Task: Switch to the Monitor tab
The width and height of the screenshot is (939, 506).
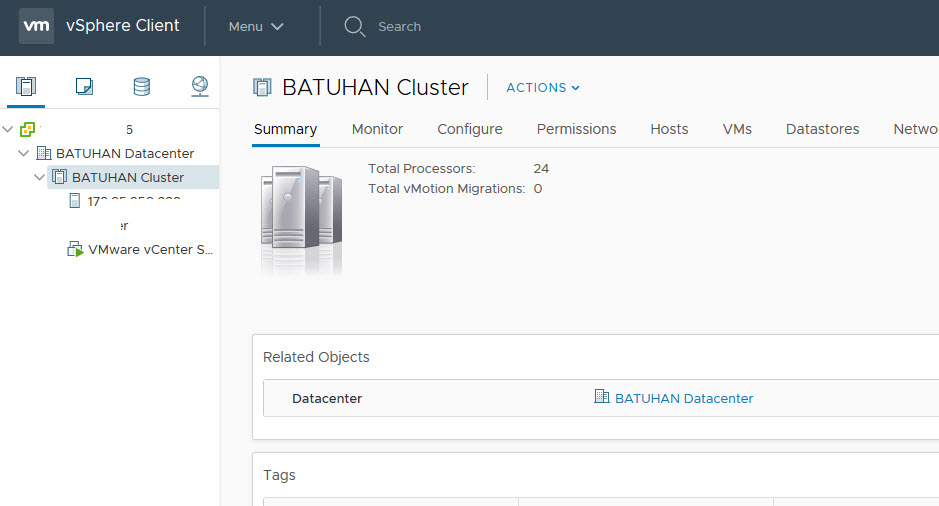Action: click(377, 129)
